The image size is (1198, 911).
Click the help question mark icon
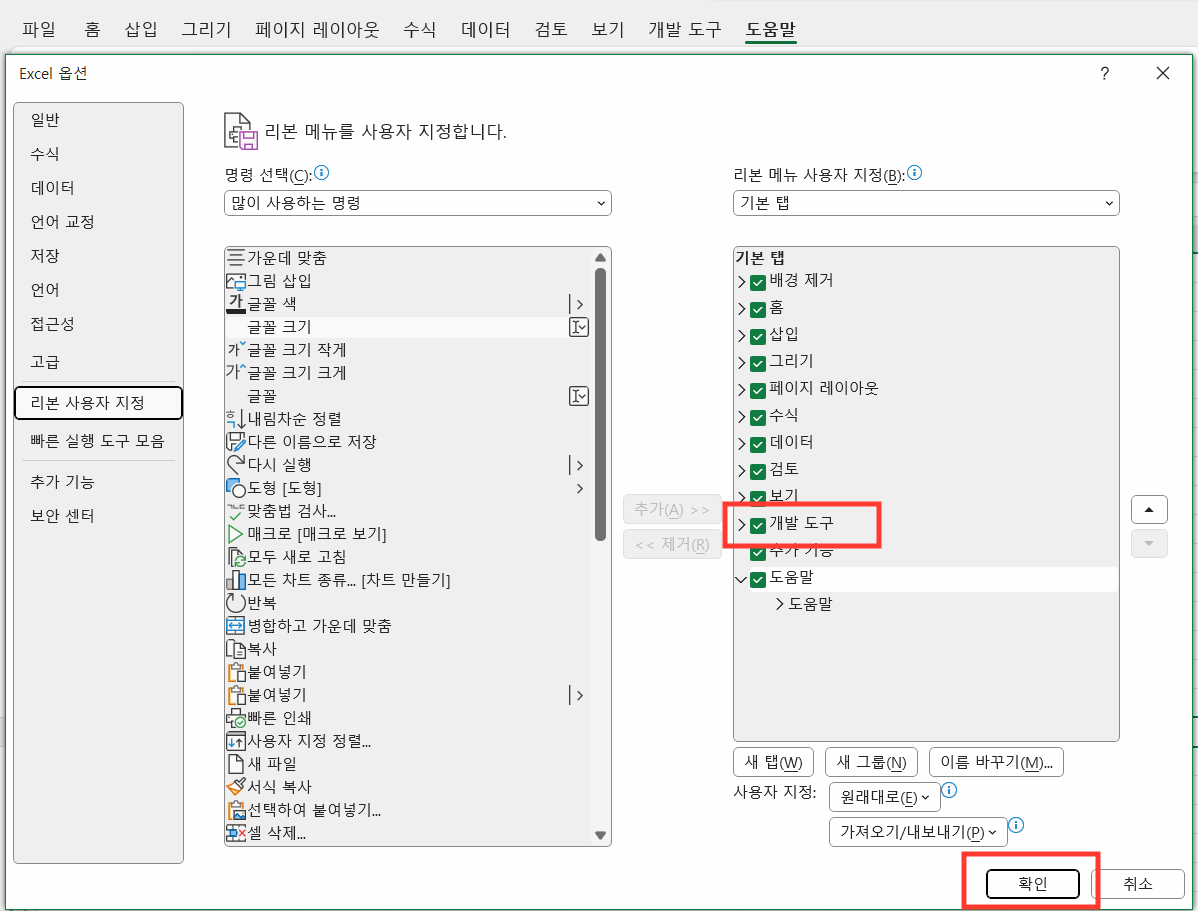click(x=1104, y=73)
